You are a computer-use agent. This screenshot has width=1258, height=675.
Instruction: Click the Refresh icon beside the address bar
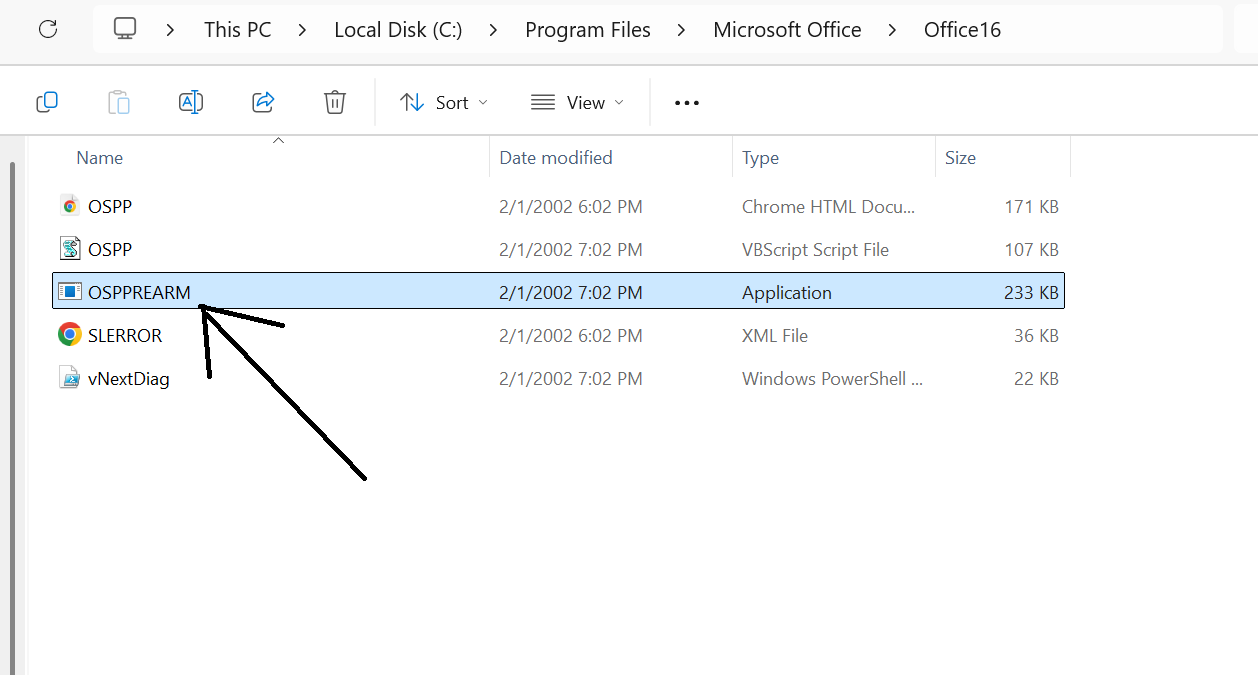pyautogui.click(x=48, y=29)
